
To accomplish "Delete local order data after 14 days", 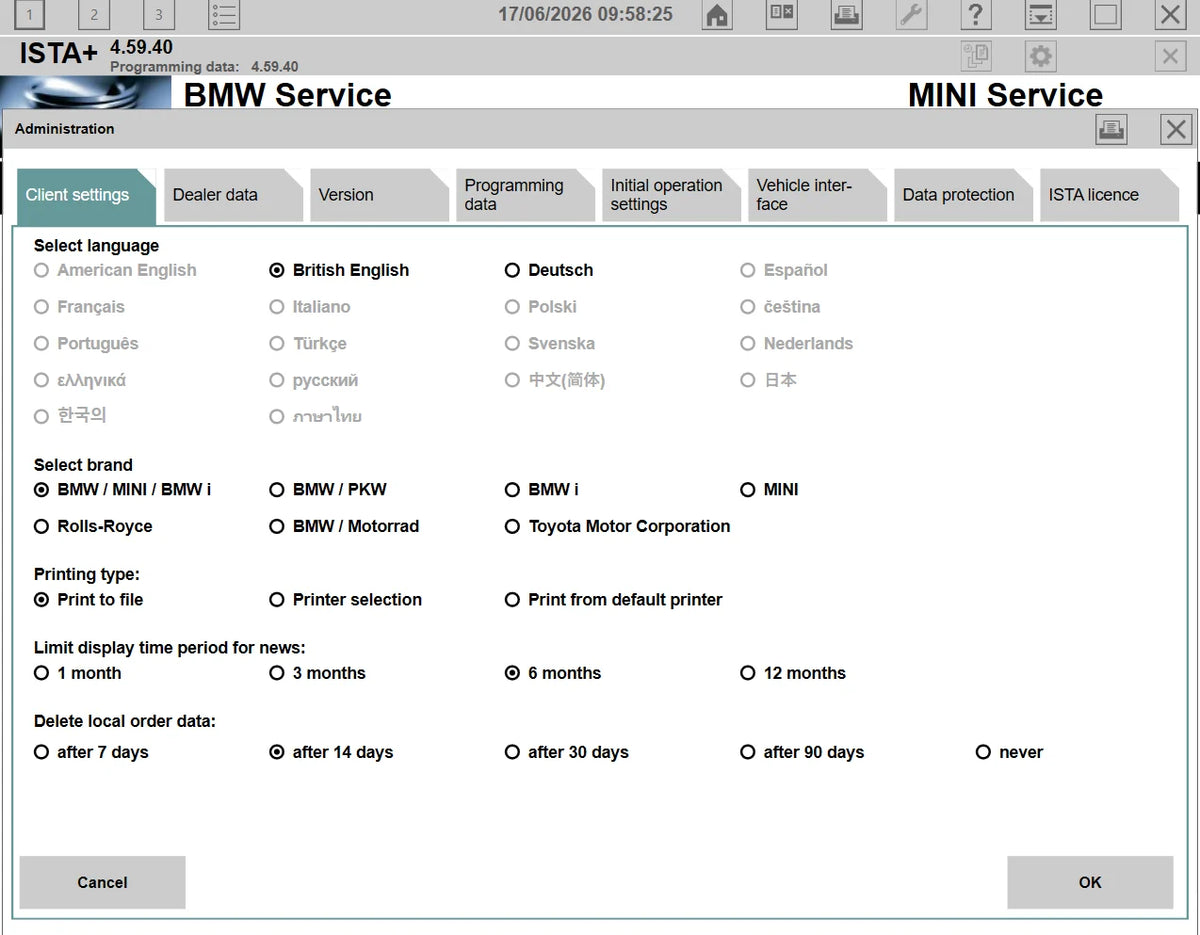I will pos(332,752).
